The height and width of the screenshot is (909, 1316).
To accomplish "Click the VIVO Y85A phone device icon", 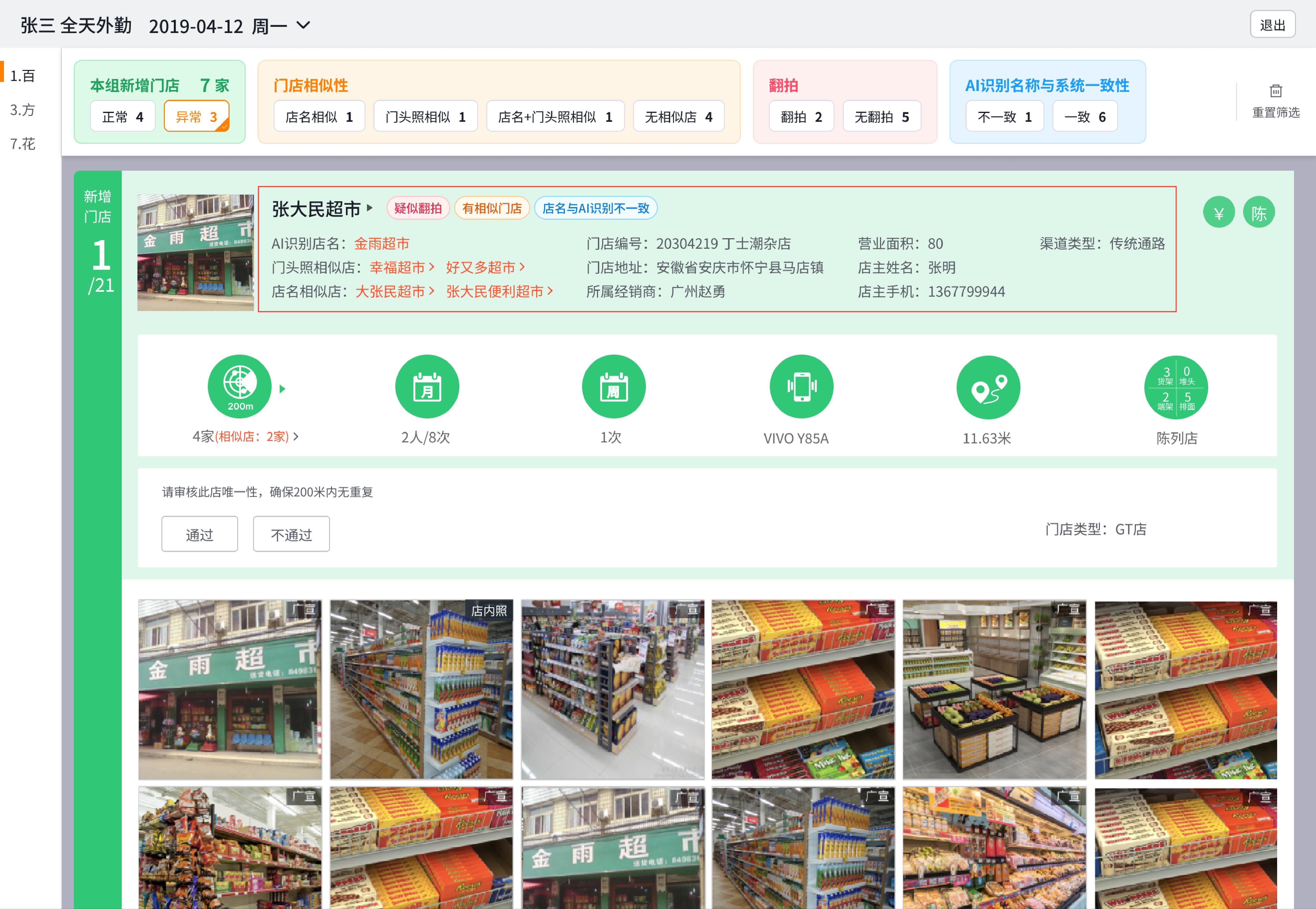I will pos(801,387).
